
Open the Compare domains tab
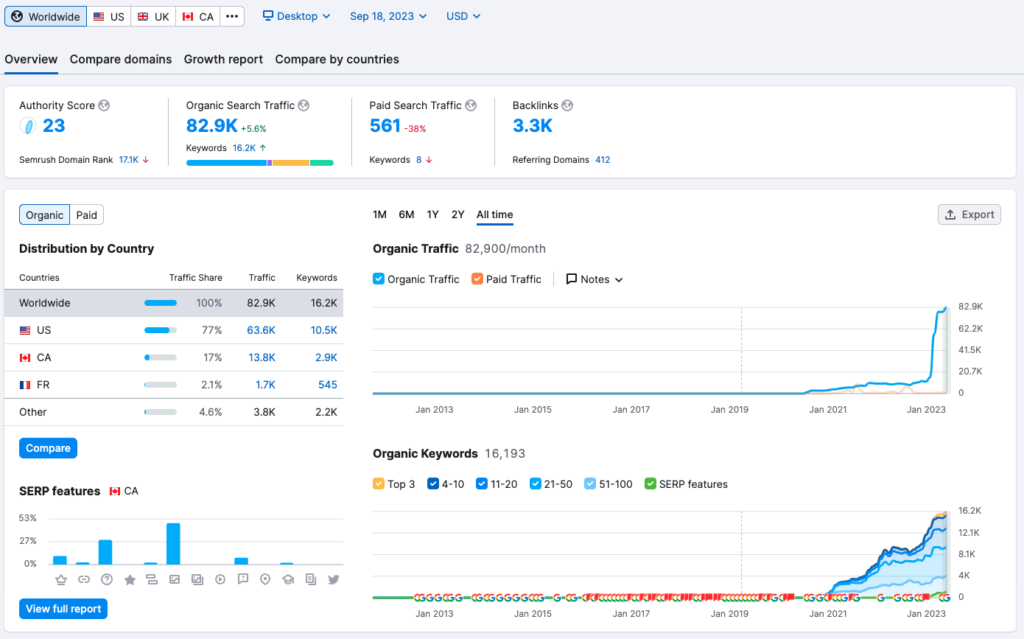[x=121, y=59]
